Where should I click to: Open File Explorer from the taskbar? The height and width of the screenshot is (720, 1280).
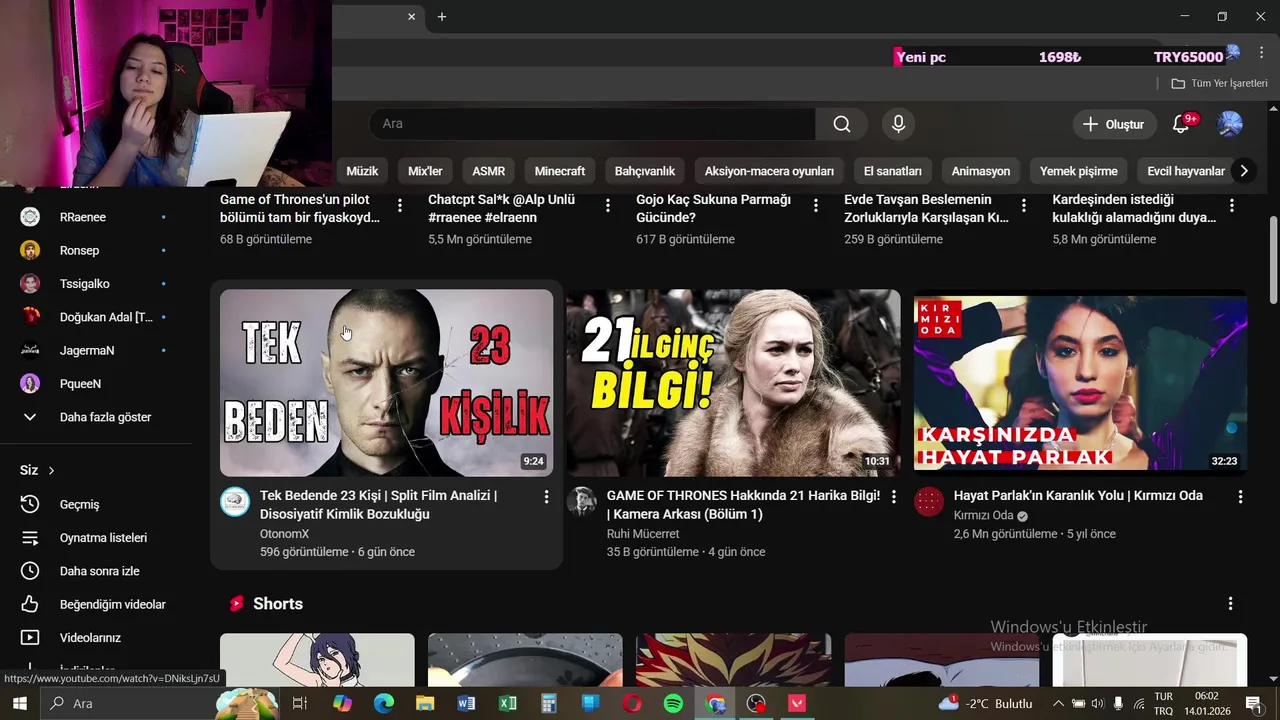pyautogui.click(x=425, y=704)
